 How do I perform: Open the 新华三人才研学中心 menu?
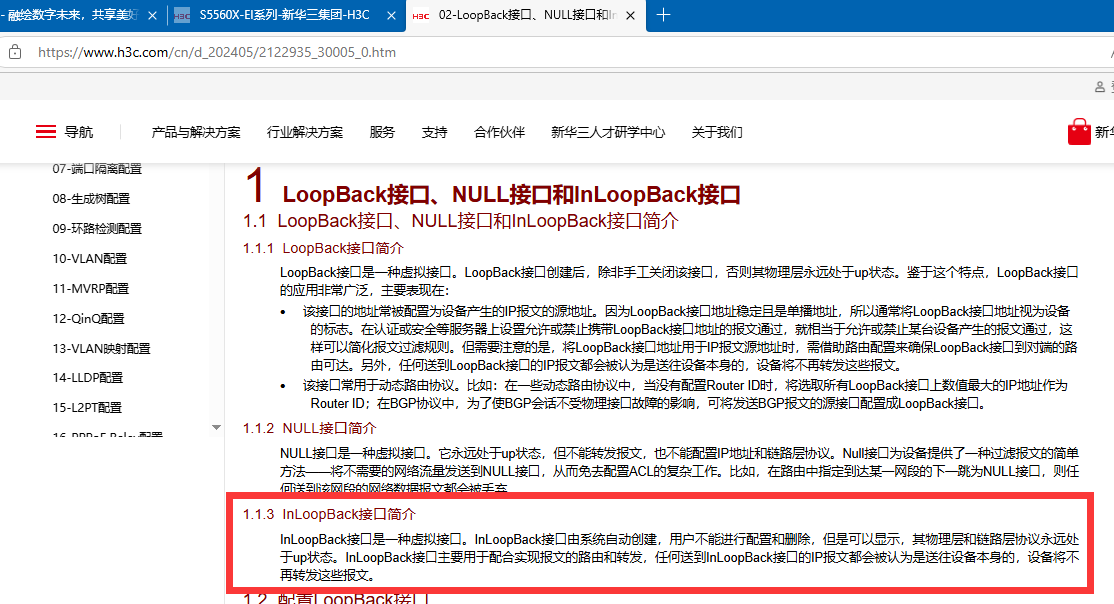pos(608,132)
